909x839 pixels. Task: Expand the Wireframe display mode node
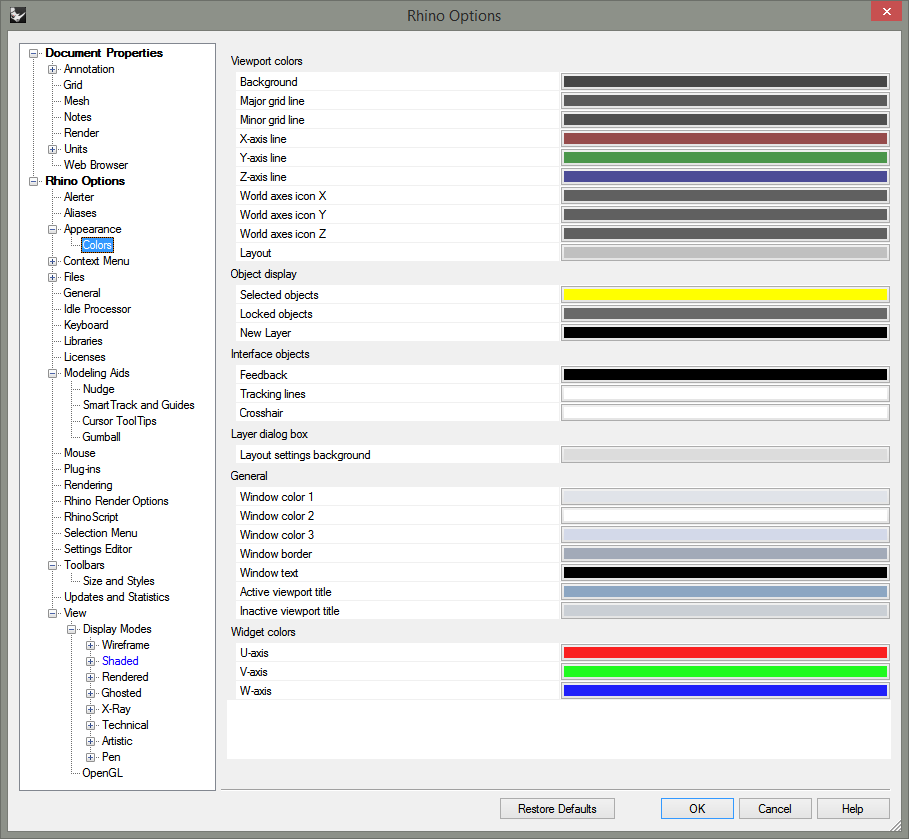coord(90,645)
